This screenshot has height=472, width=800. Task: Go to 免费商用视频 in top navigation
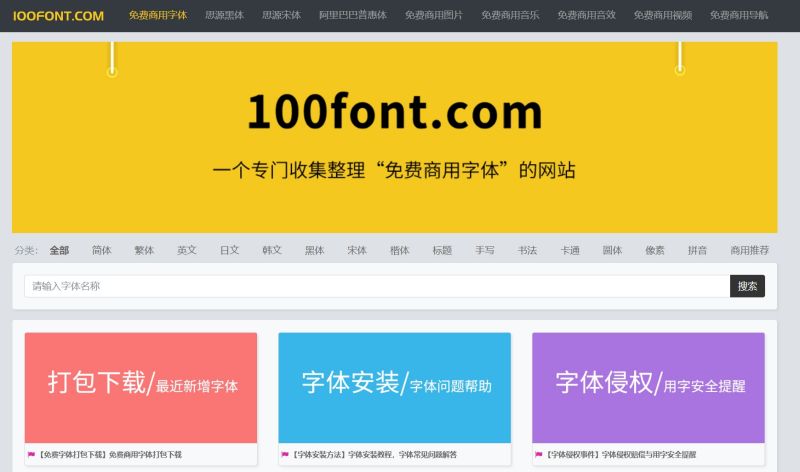coord(663,15)
